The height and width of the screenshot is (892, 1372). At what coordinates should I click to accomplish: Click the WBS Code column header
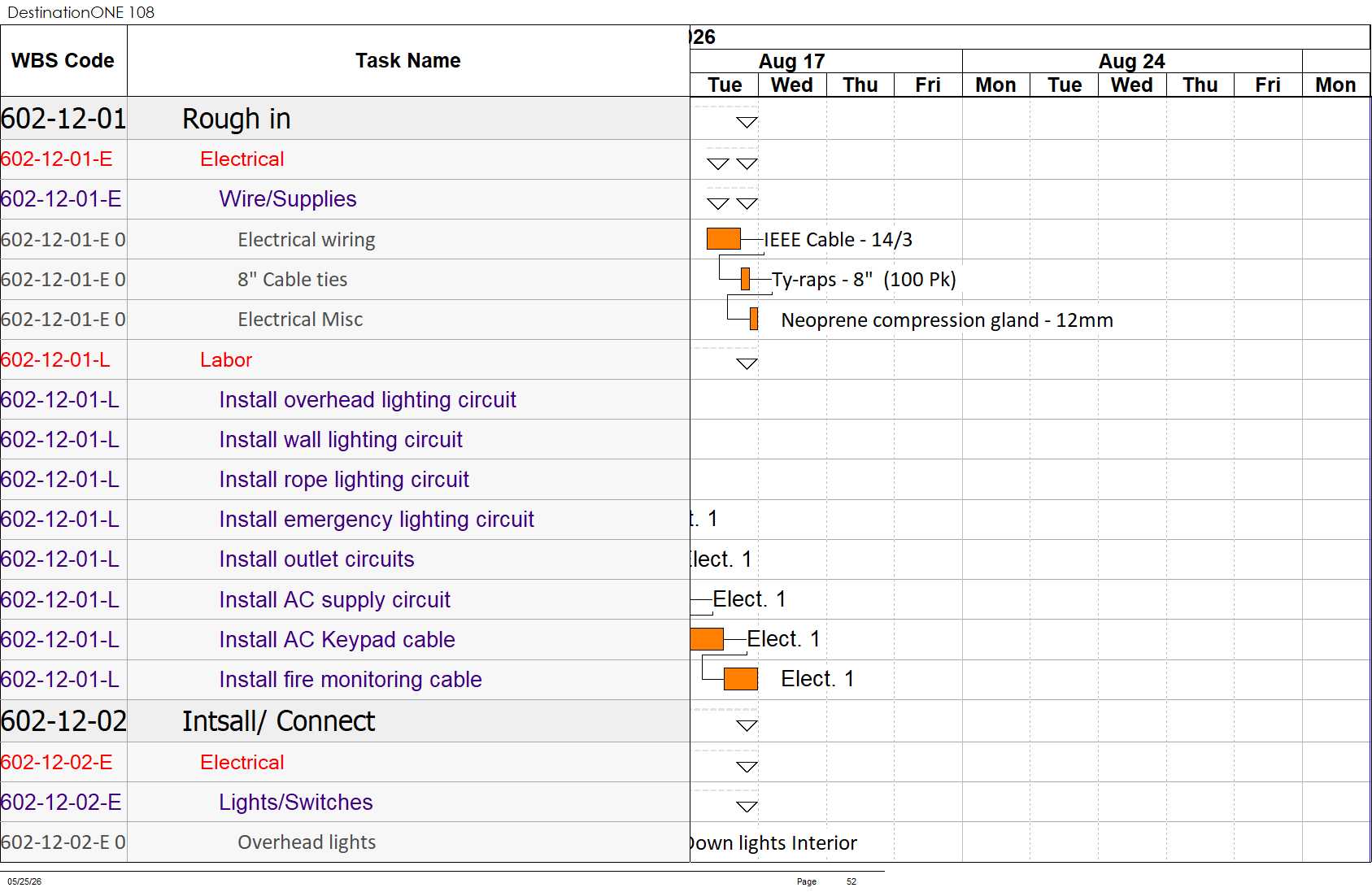pyautogui.click(x=63, y=61)
